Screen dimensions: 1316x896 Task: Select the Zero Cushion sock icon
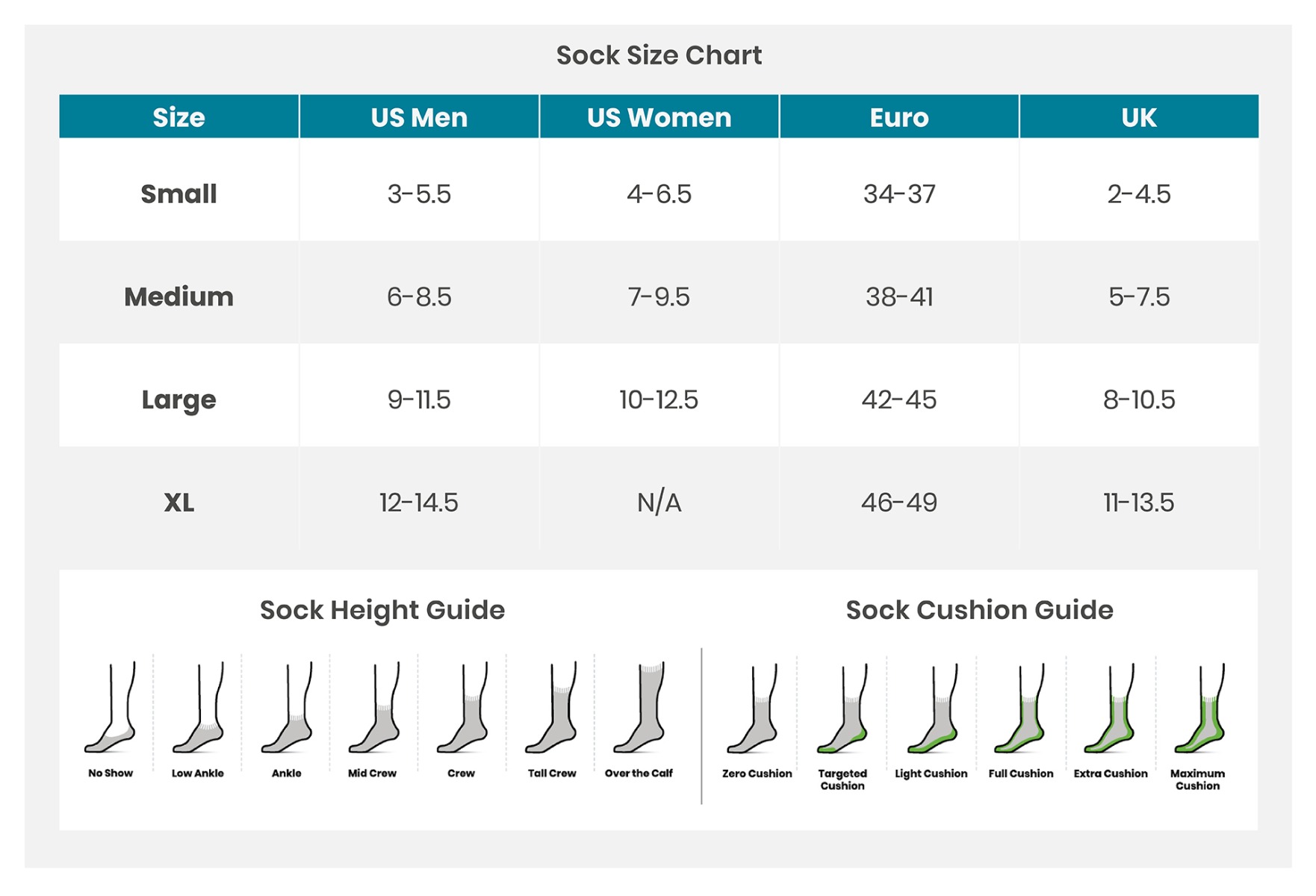pos(753,709)
